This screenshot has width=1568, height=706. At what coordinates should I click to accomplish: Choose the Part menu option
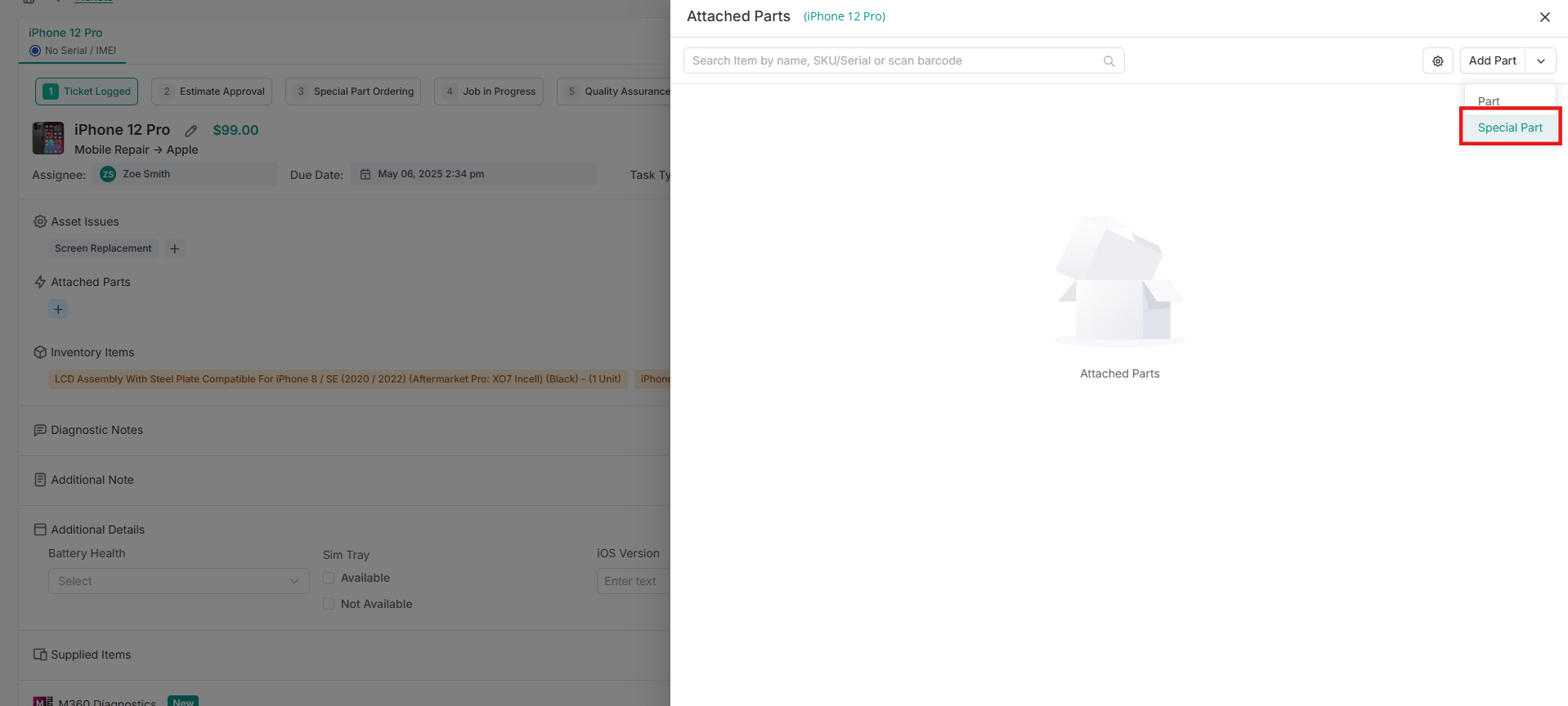[x=1489, y=101]
